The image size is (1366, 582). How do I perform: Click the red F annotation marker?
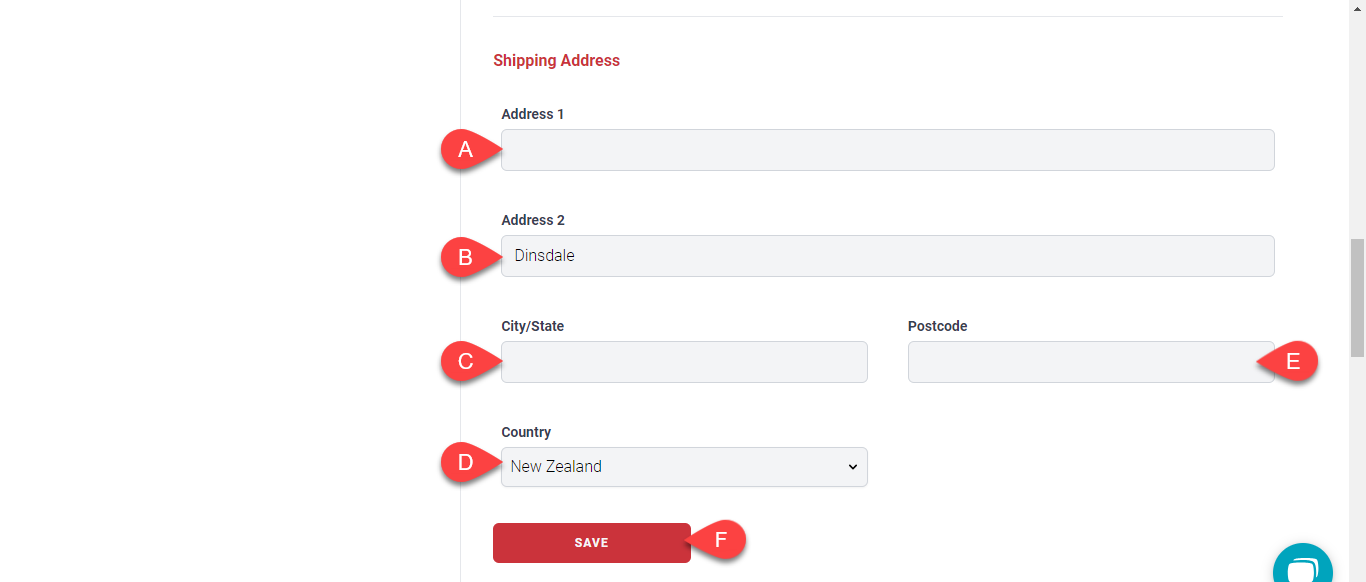[x=721, y=540]
